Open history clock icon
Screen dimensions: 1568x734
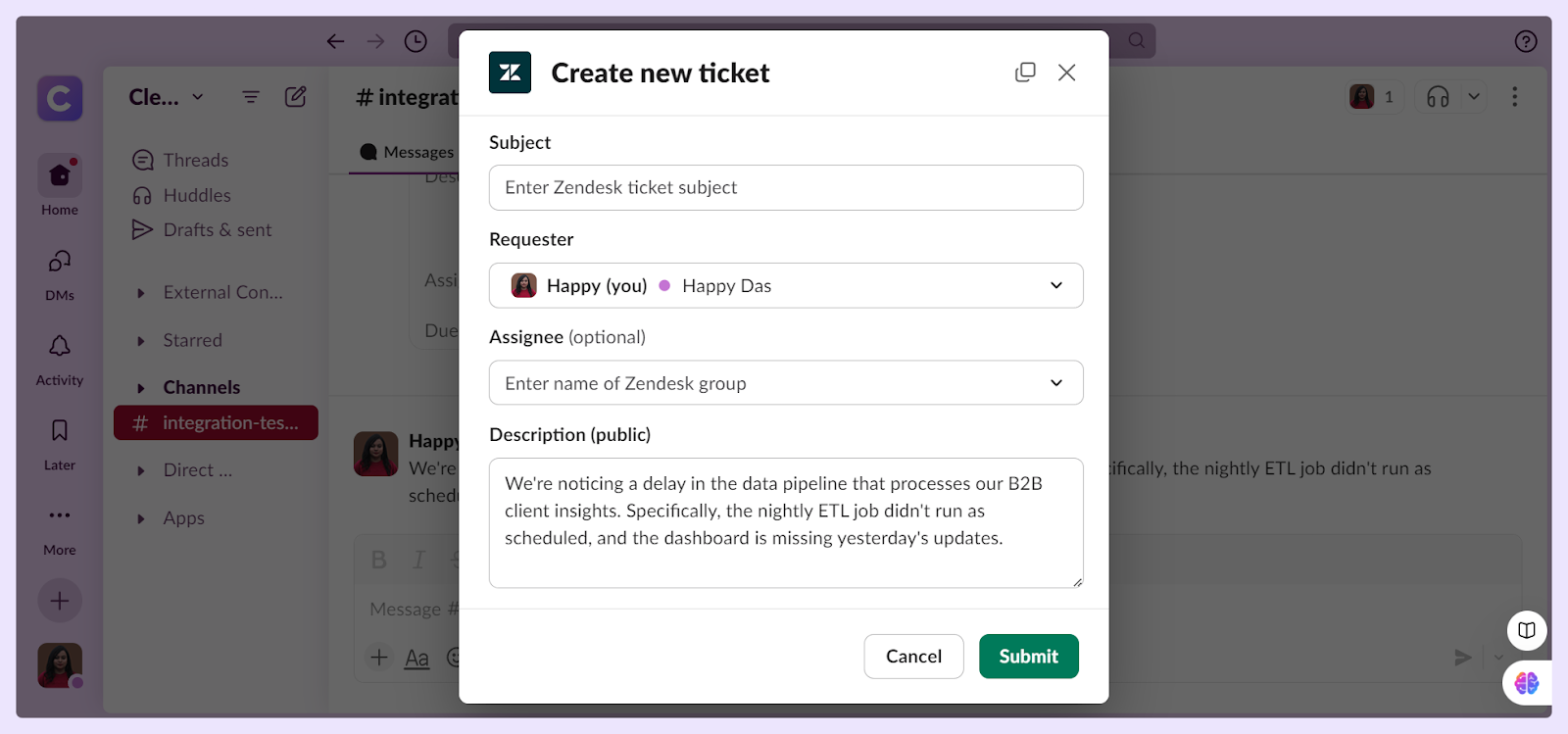(x=416, y=41)
